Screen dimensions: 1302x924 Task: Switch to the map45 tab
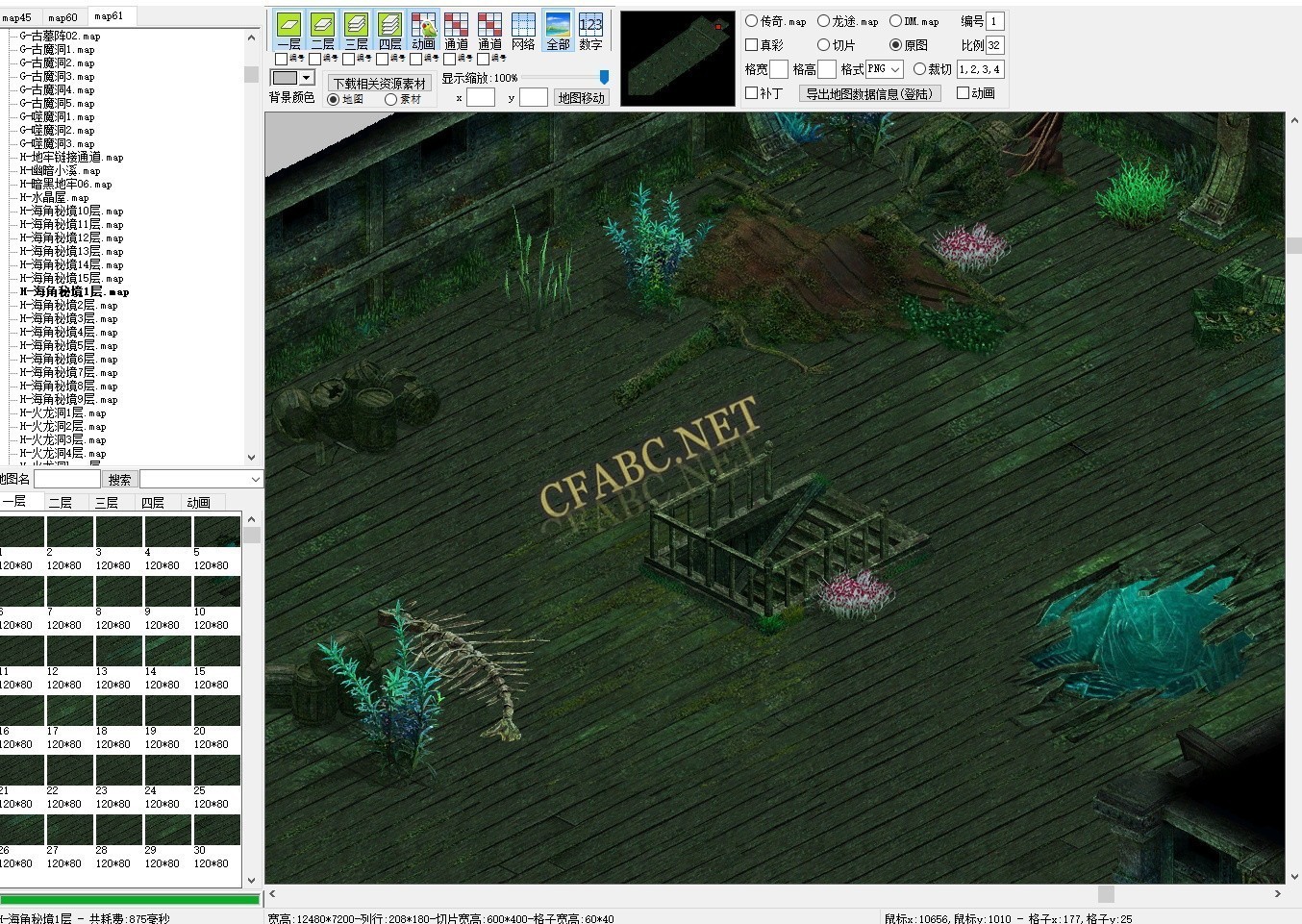click(16, 17)
